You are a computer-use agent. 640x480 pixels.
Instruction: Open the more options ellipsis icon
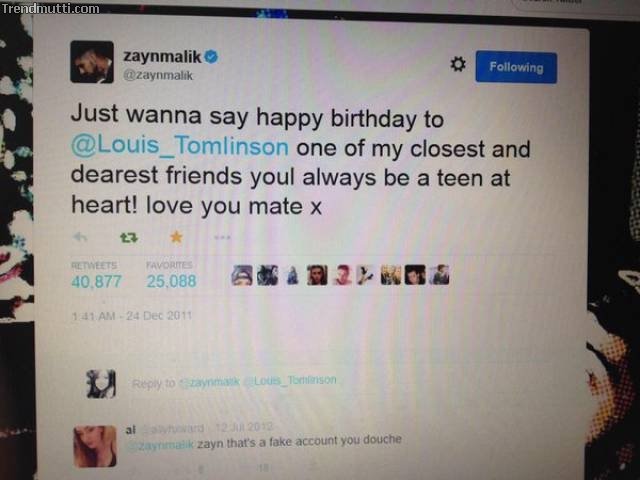tap(222, 237)
